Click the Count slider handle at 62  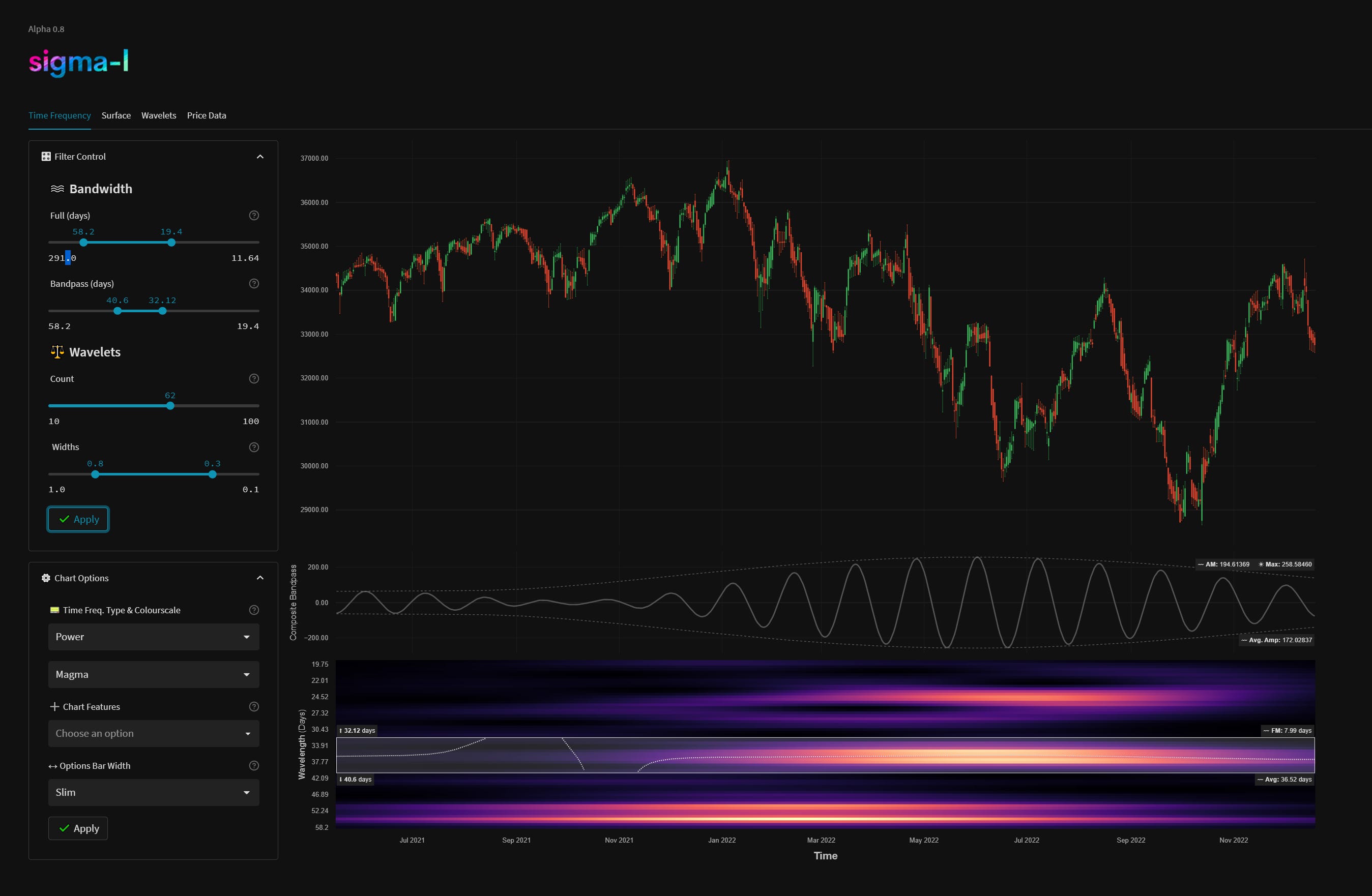169,406
